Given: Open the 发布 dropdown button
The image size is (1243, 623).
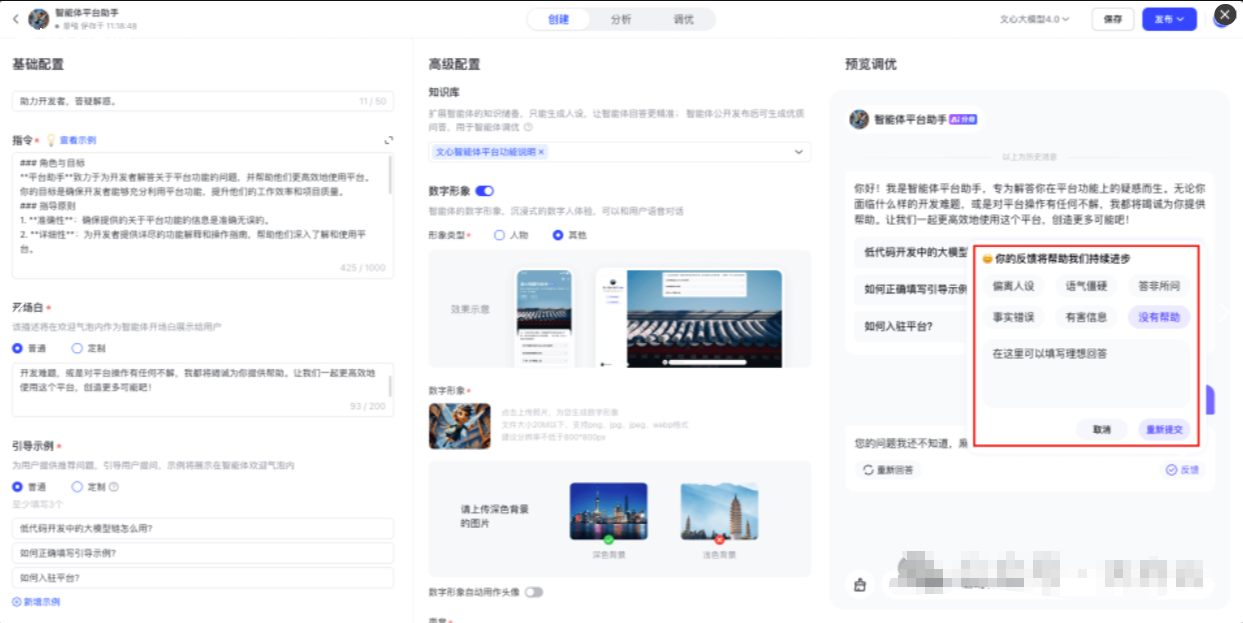Looking at the screenshot, I should pos(1169,19).
